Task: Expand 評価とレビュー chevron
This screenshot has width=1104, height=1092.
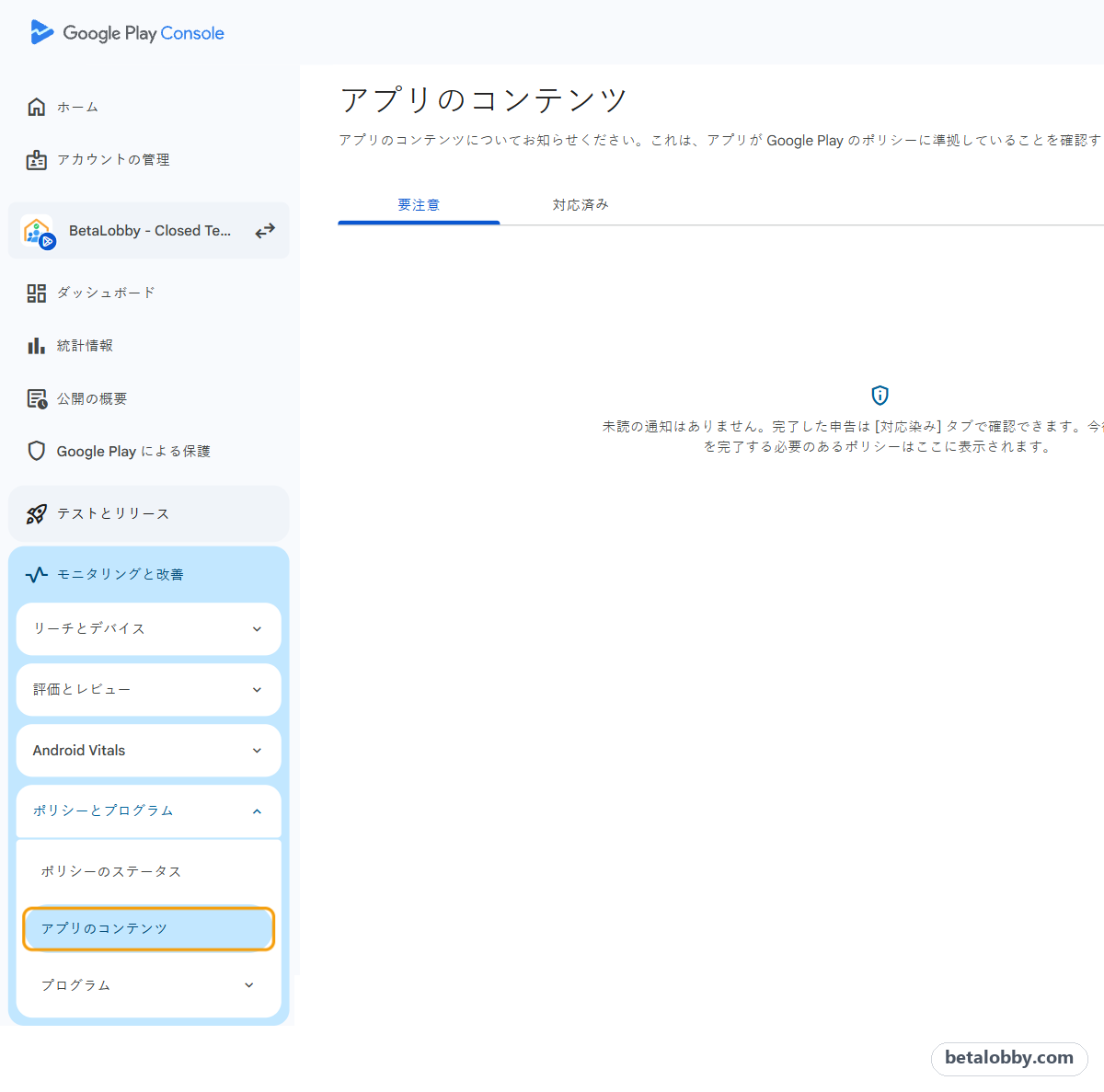Action: click(x=257, y=690)
